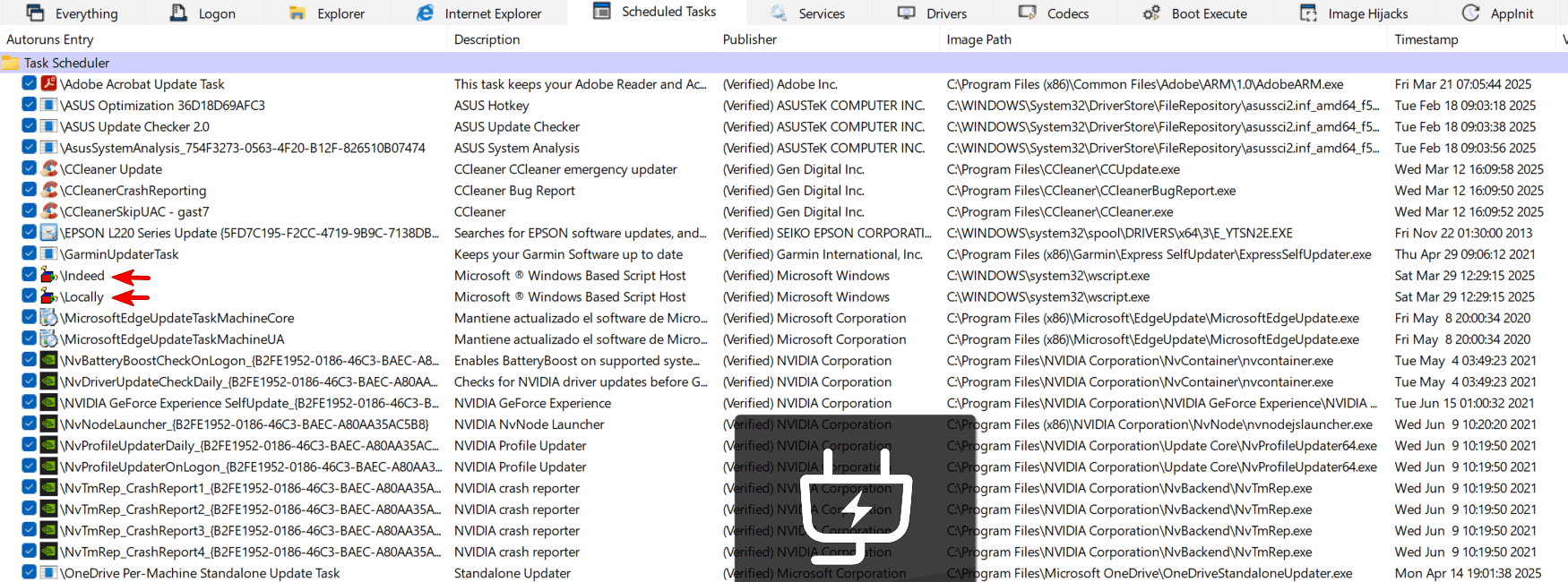This screenshot has height=582, width=1568.
Task: Open the Explorer tab
Action: click(x=326, y=13)
